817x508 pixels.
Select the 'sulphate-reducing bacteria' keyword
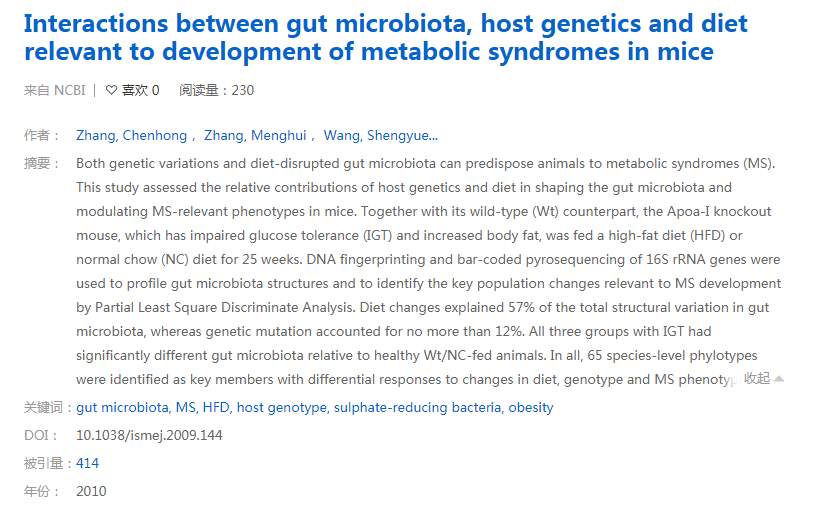click(x=417, y=408)
